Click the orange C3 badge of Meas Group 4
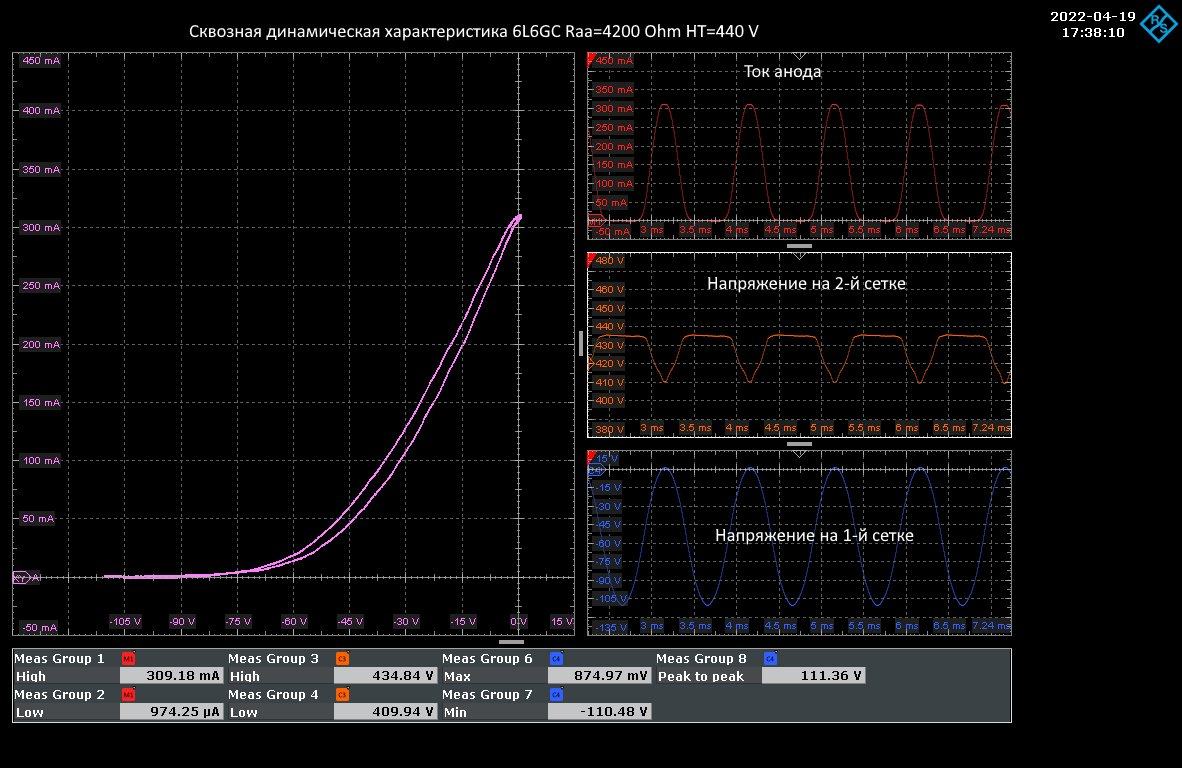Viewport: 1182px width, 768px height. coord(342,695)
